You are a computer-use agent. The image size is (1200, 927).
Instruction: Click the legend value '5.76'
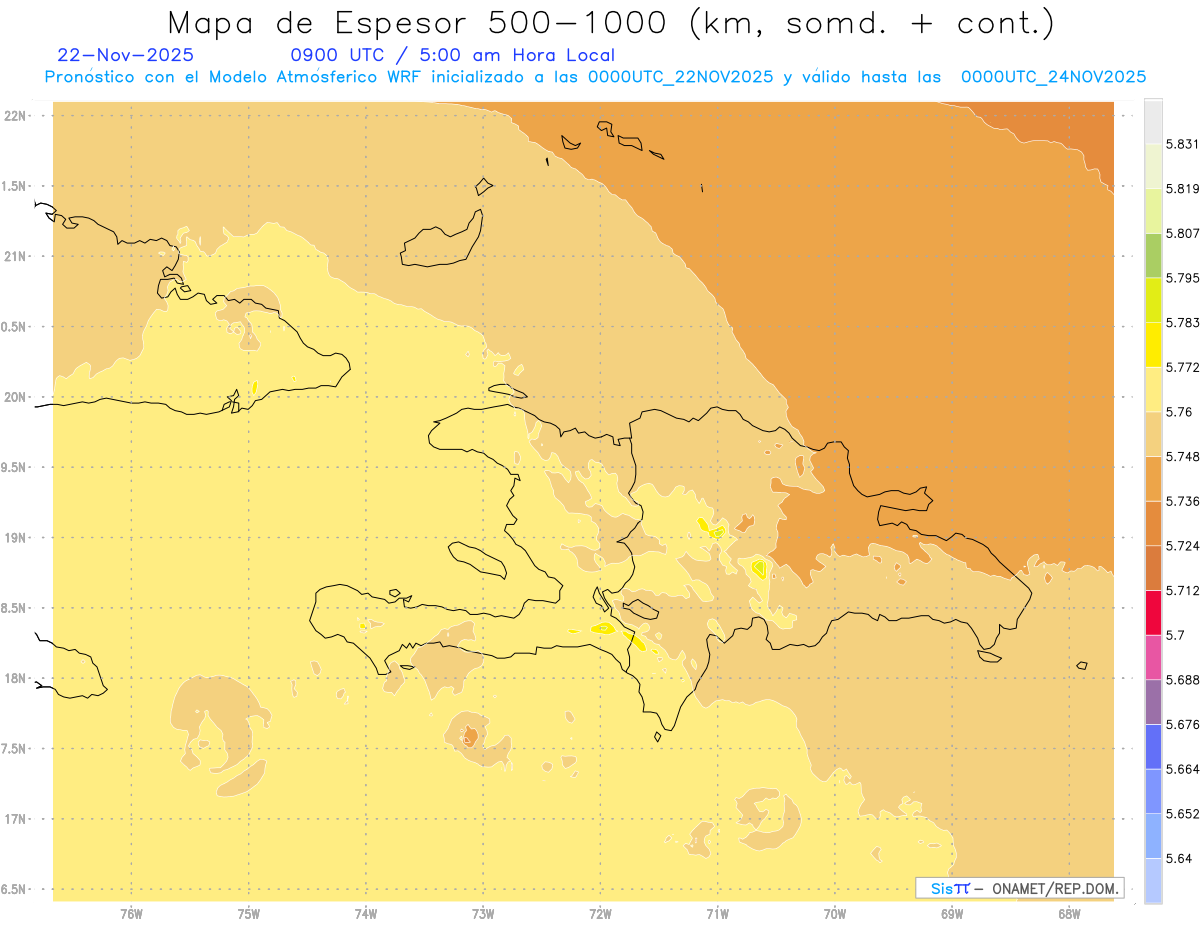click(x=1179, y=412)
